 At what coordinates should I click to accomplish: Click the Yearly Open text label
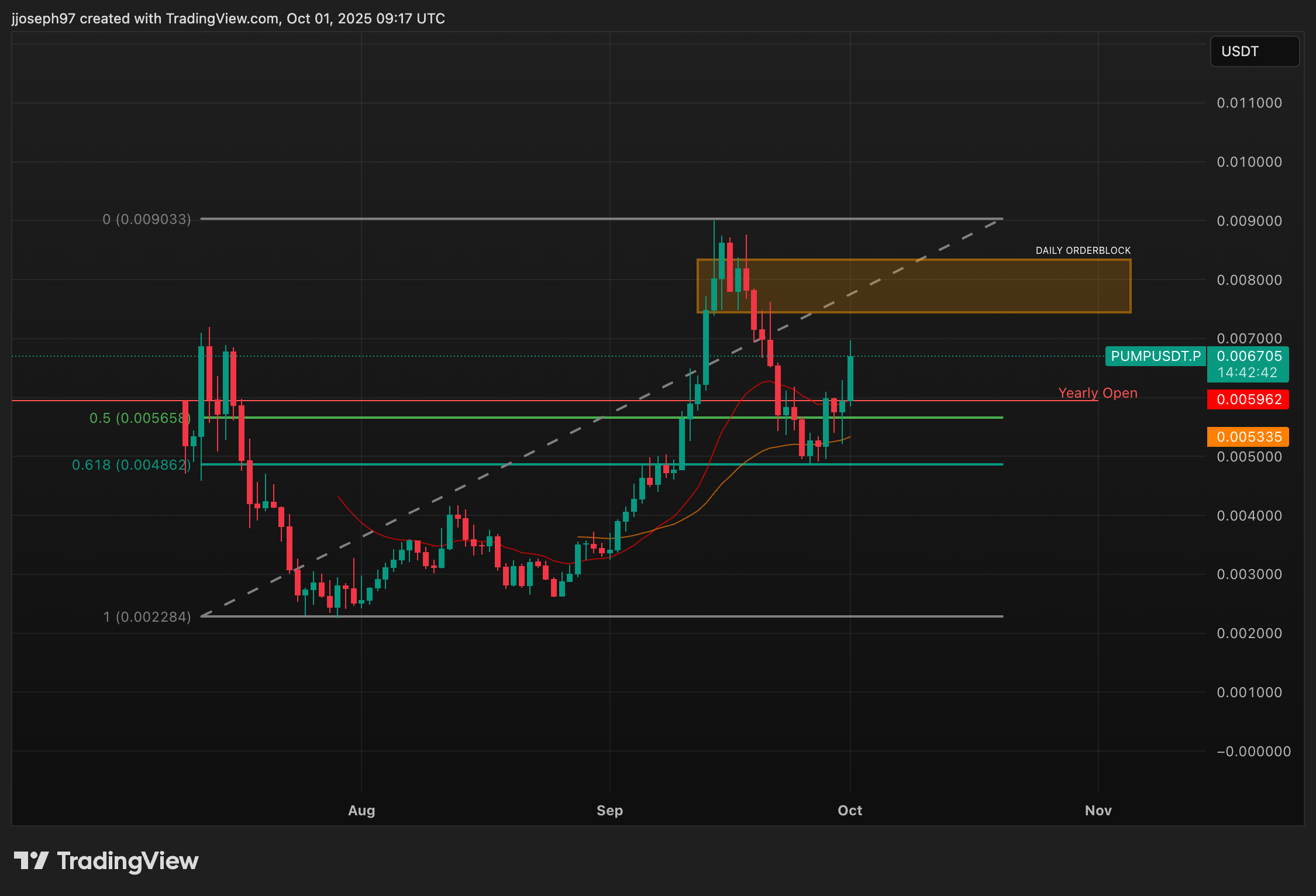coord(1097,393)
